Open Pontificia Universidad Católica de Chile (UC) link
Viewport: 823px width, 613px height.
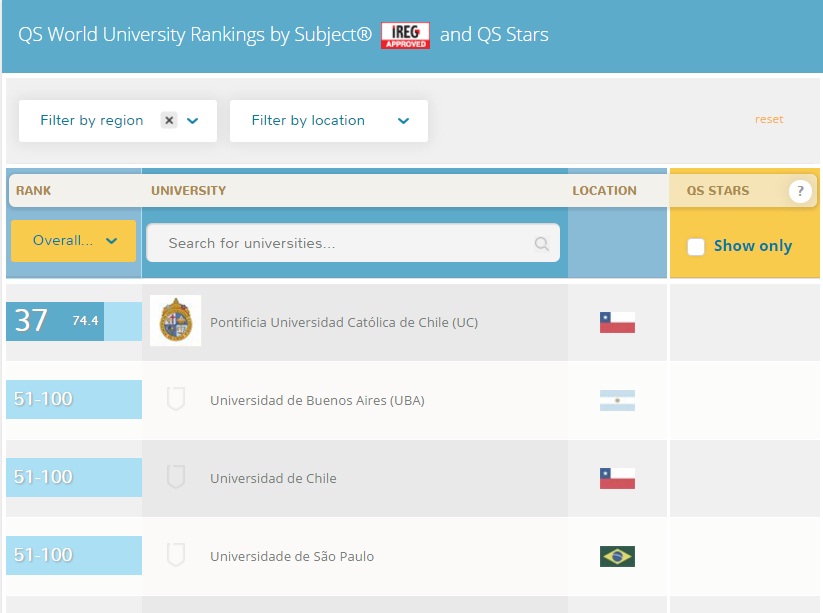pos(344,322)
